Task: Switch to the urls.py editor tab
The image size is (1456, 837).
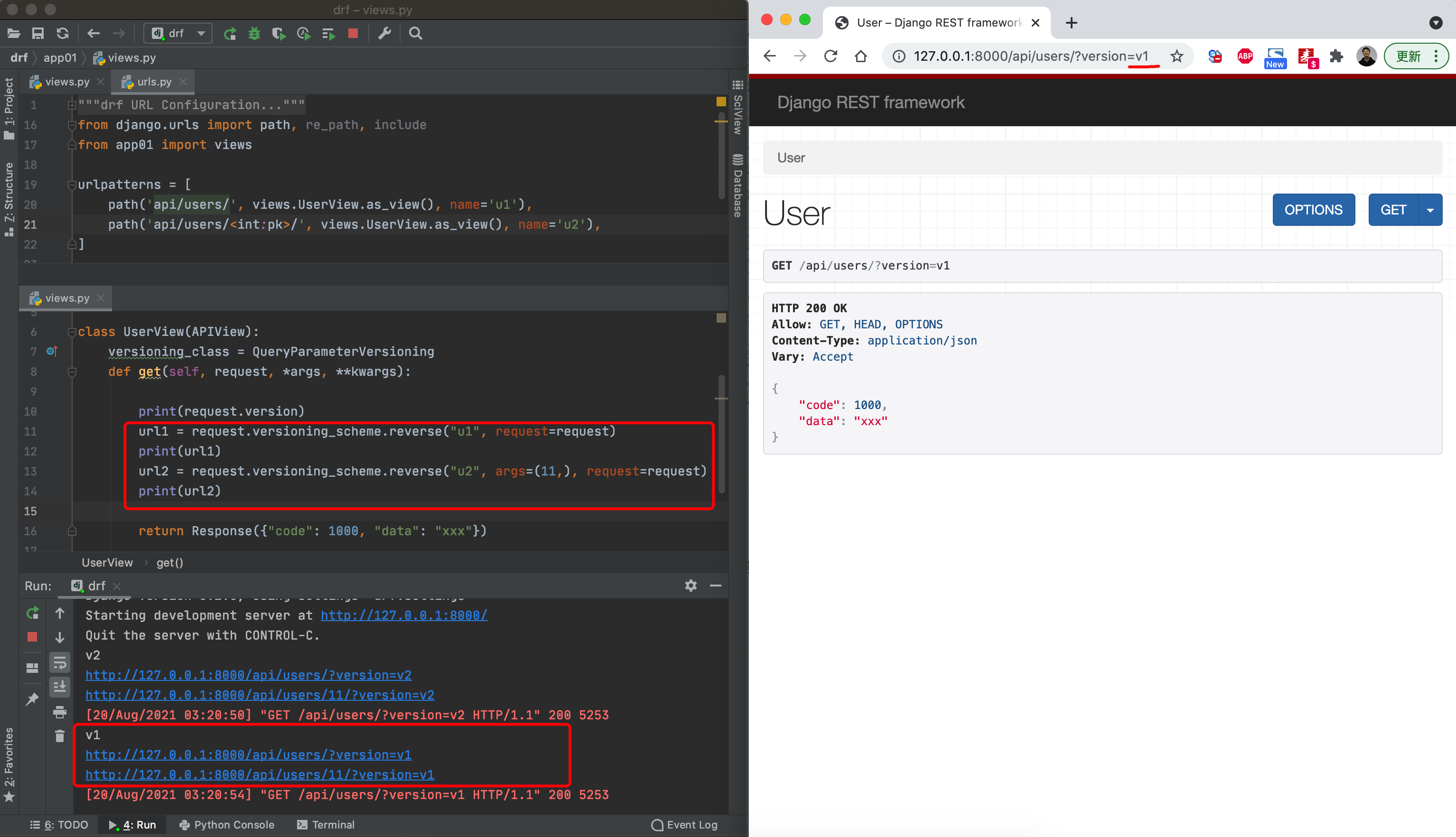Action: pyautogui.click(x=152, y=82)
